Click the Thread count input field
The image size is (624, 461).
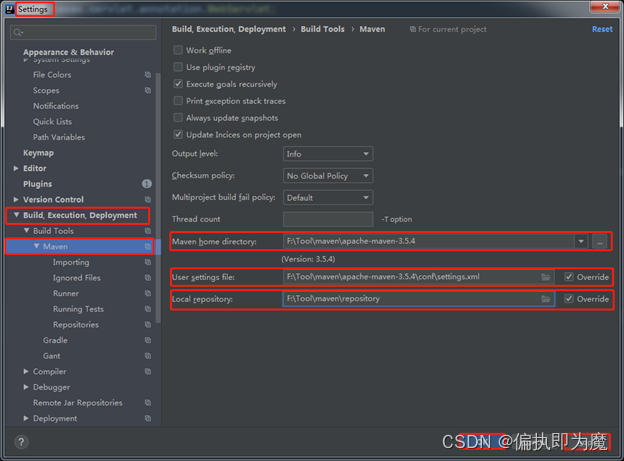pos(328,219)
